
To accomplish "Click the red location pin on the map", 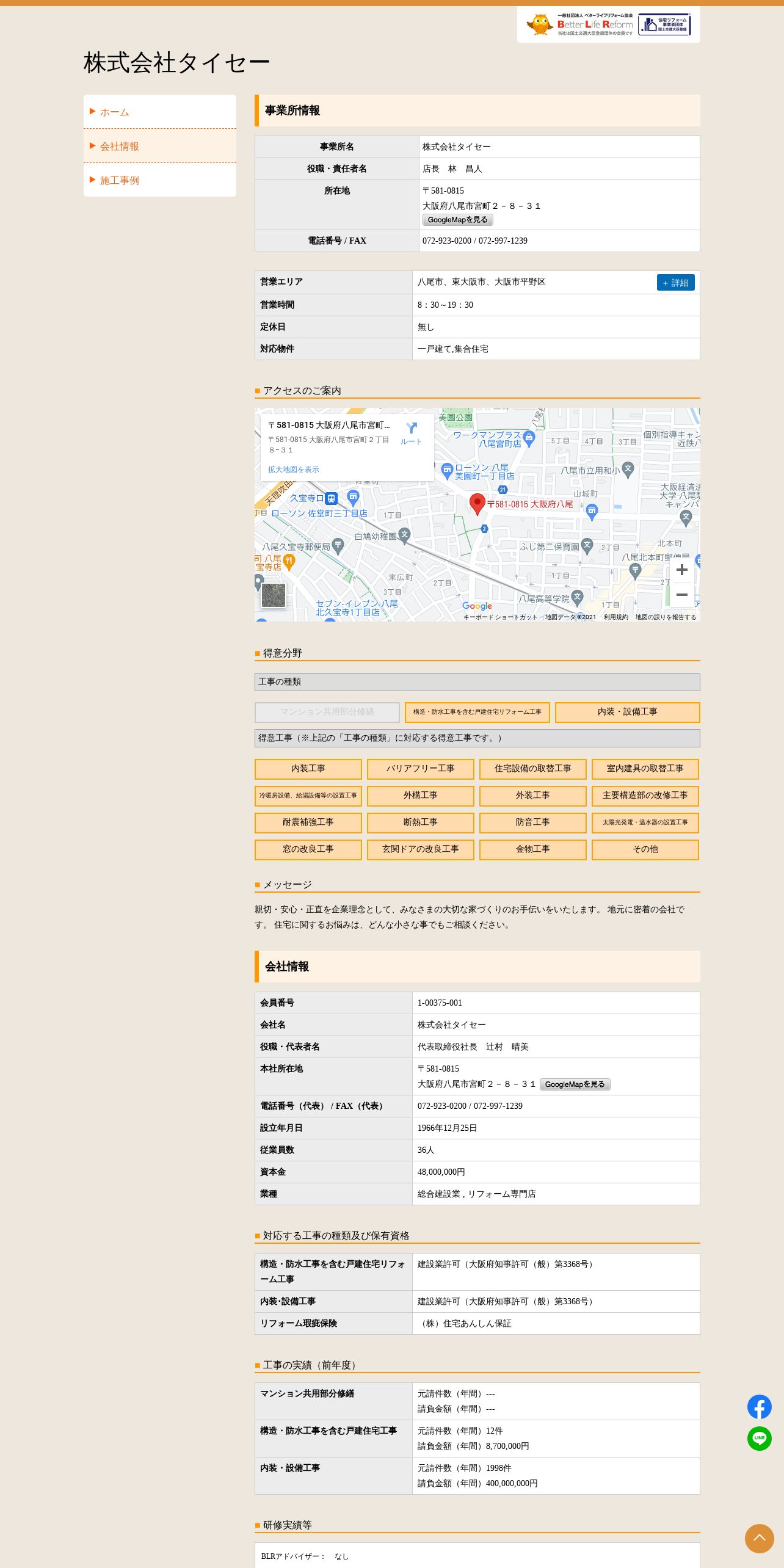I will pyautogui.click(x=477, y=504).
